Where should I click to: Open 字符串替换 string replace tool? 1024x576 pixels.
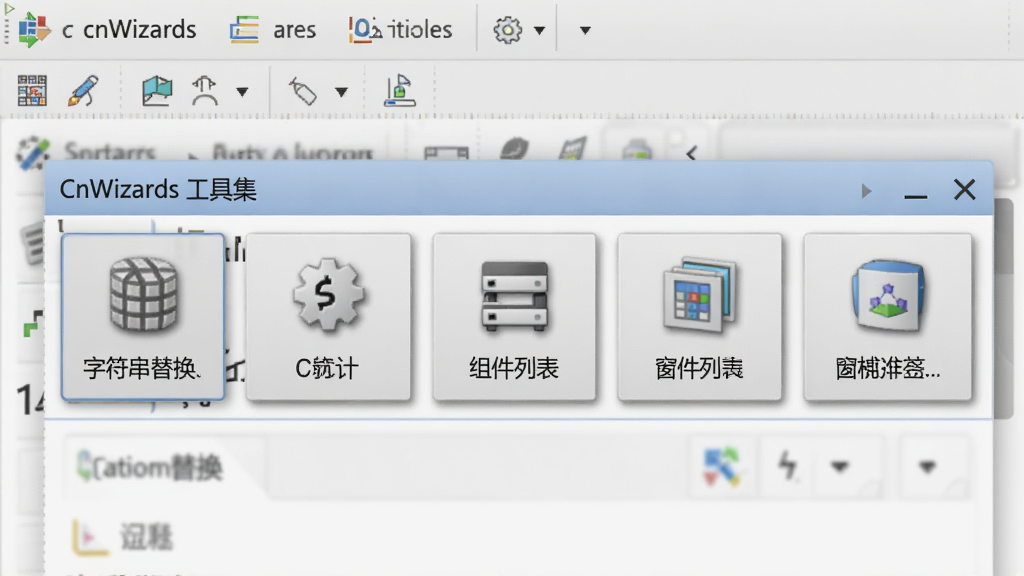(143, 317)
